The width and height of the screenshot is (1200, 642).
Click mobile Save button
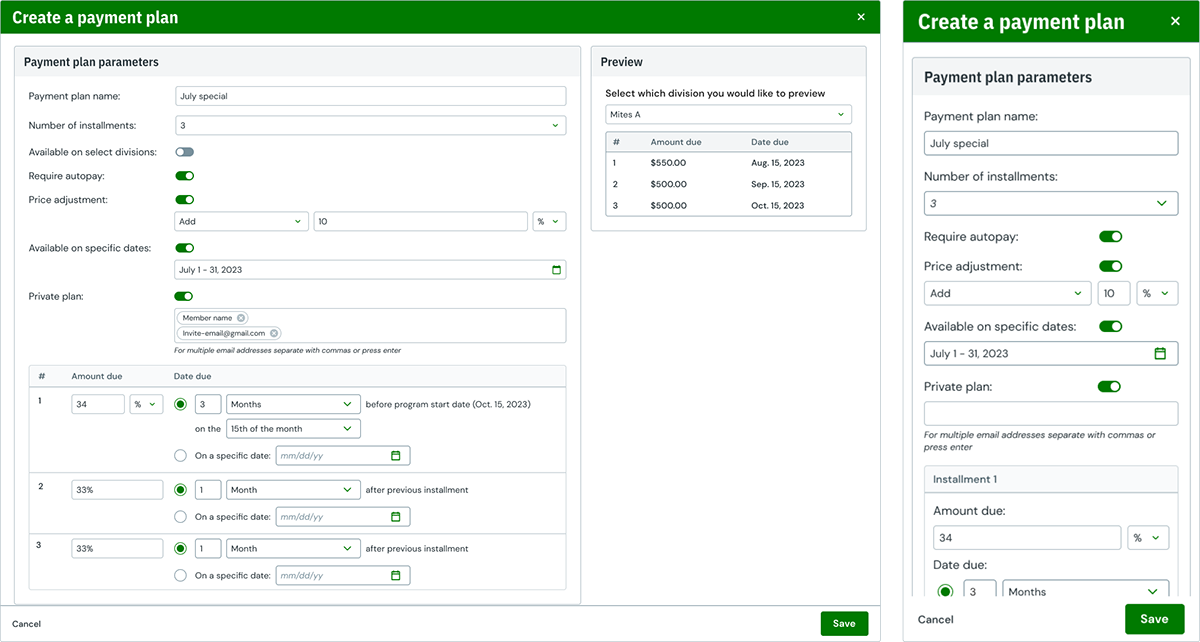1154,619
